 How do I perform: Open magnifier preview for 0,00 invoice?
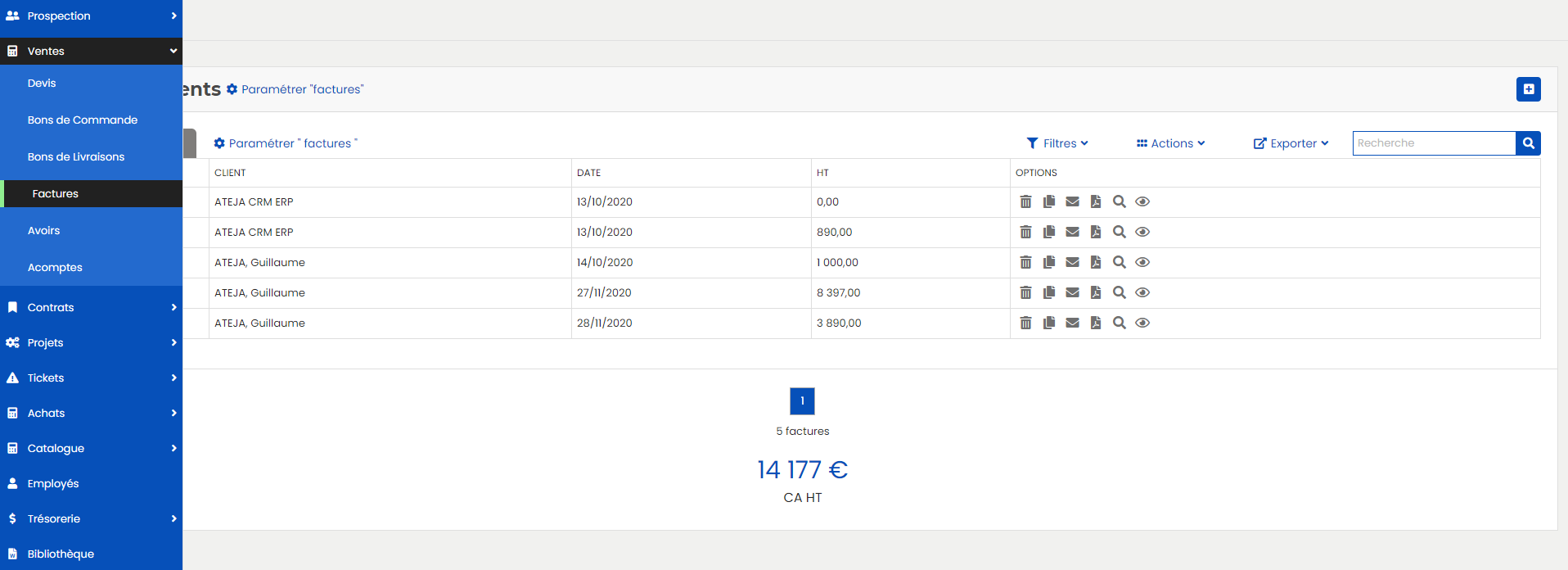click(1120, 201)
